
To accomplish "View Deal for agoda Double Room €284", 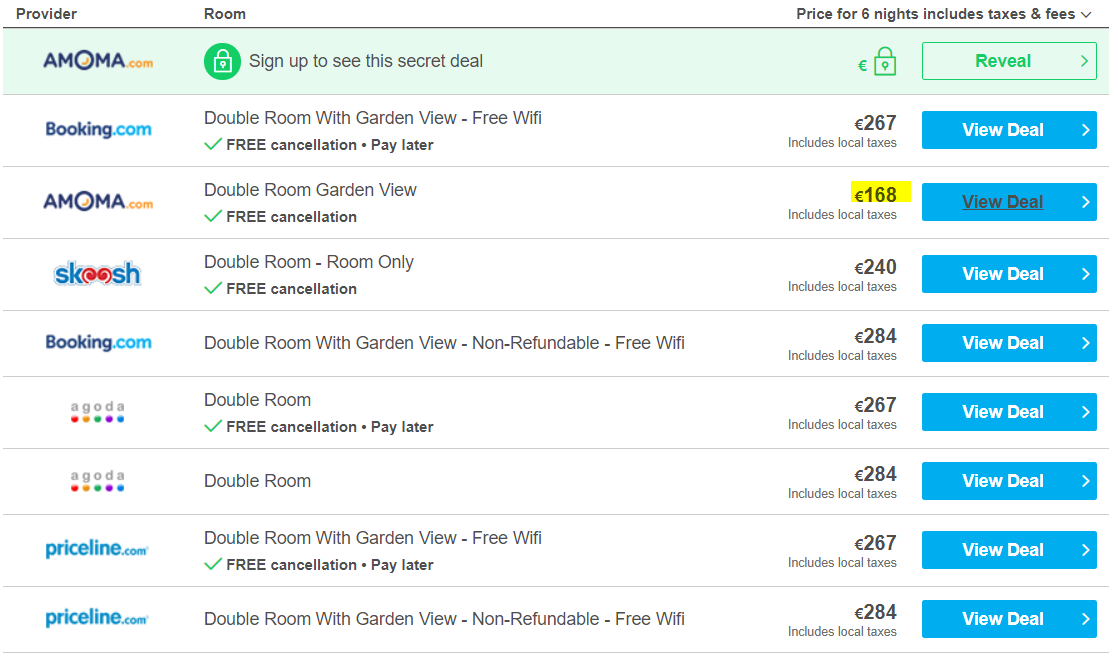I will 1009,480.
